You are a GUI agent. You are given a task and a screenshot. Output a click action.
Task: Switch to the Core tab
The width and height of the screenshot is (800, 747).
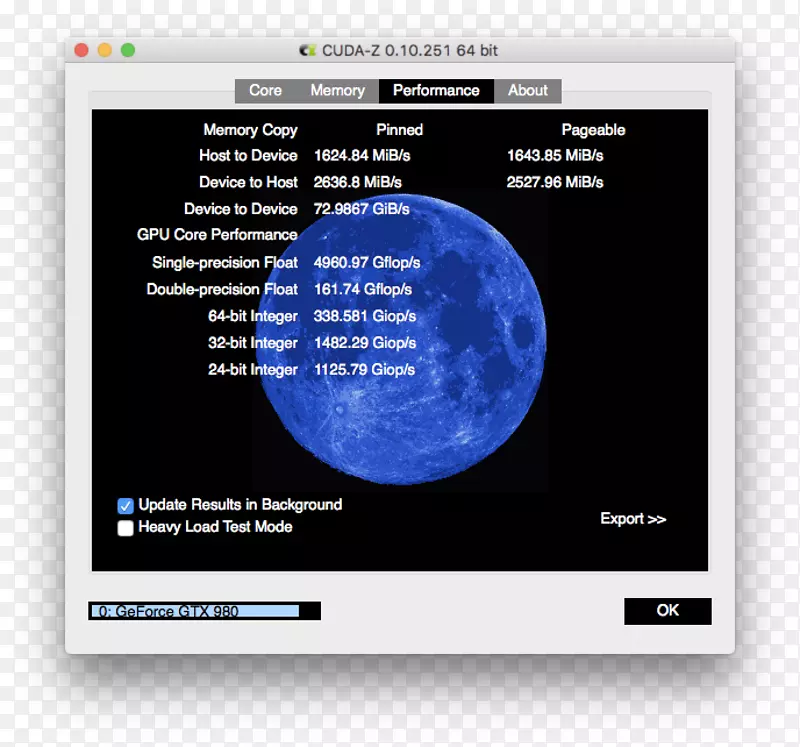265,90
